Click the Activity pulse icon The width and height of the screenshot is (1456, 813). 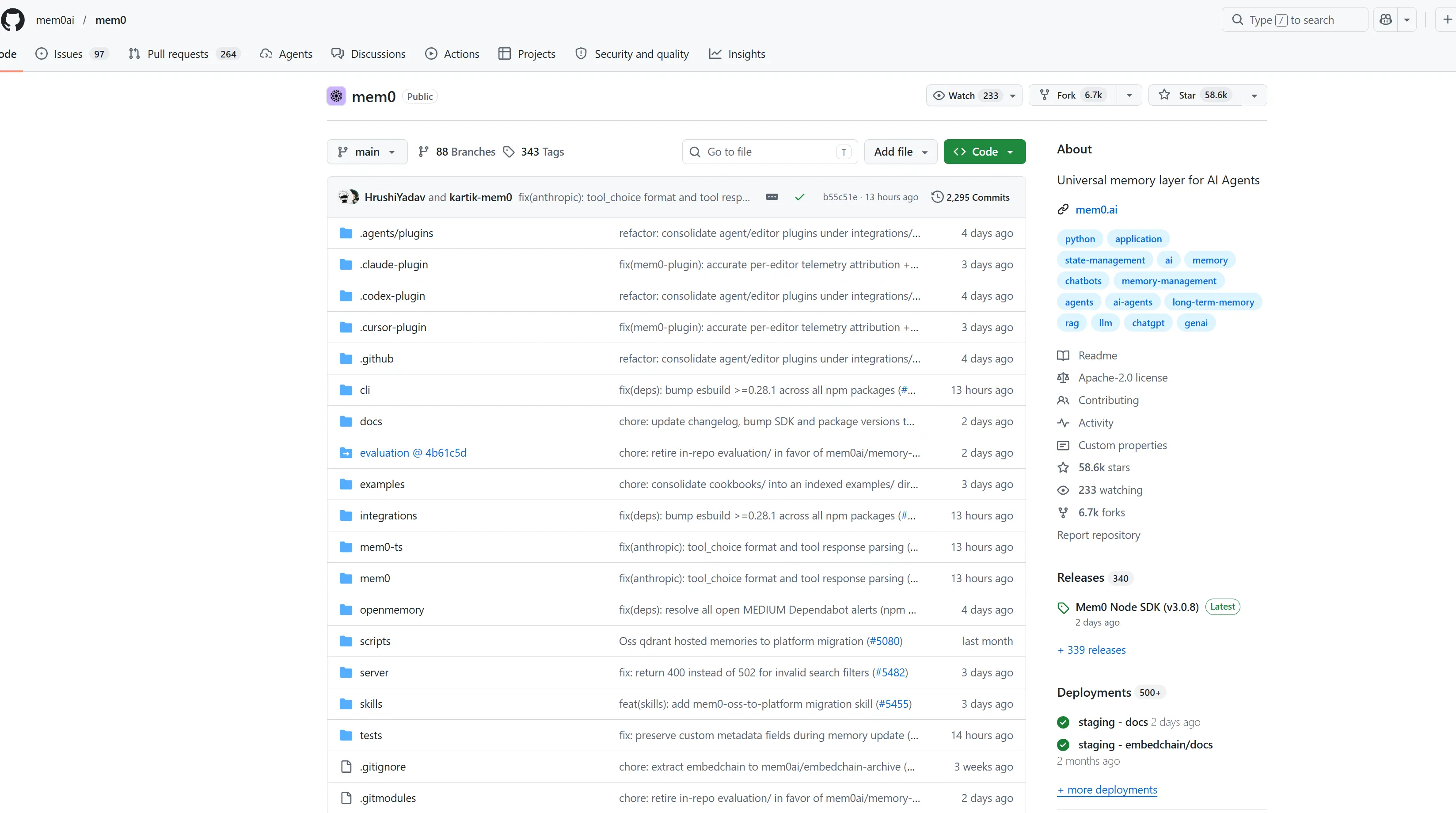[1063, 423]
